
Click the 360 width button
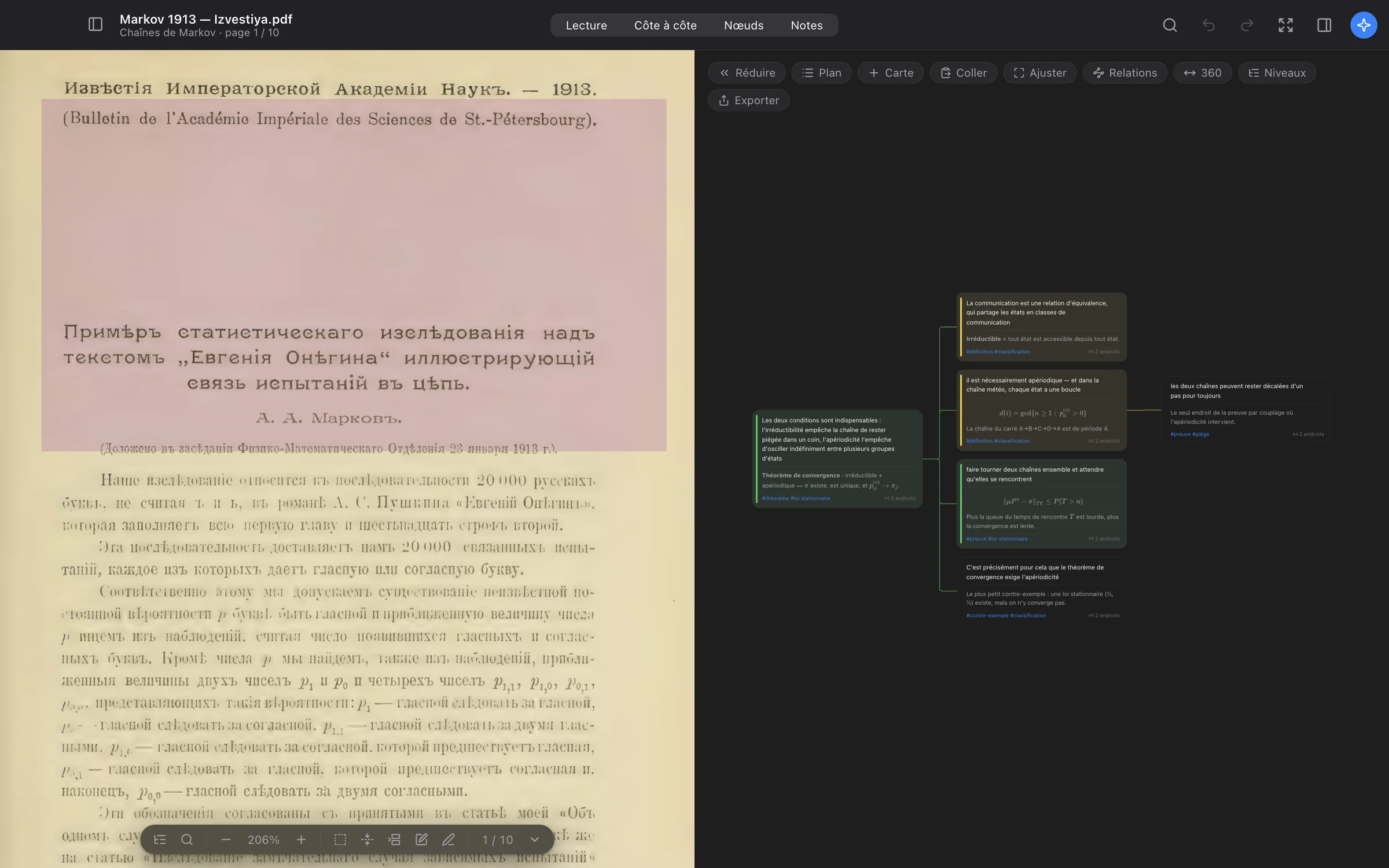tap(1202, 73)
